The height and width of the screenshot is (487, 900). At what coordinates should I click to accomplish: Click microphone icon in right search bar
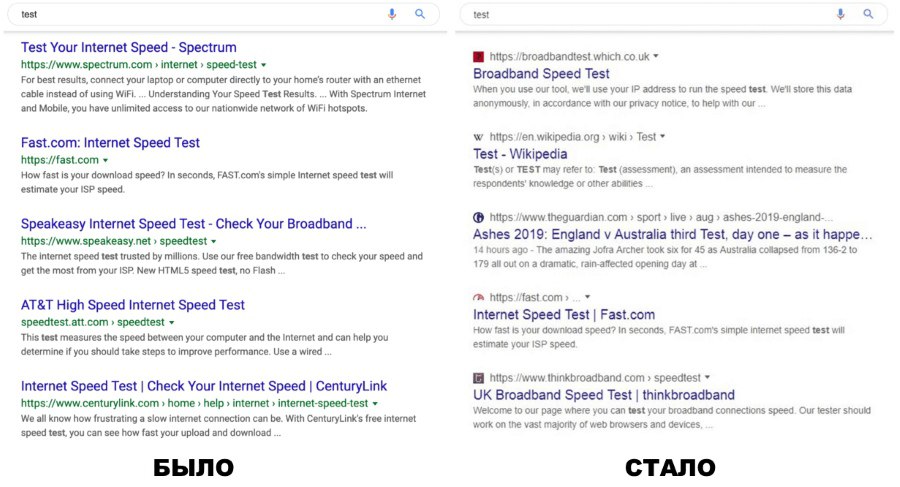(840, 14)
